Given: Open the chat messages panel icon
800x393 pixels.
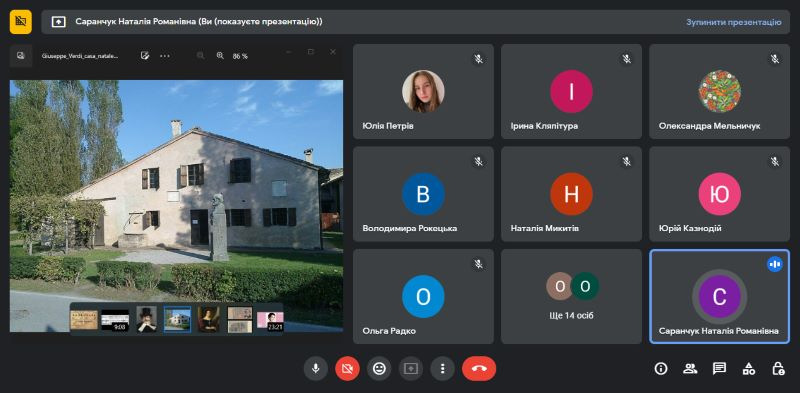Looking at the screenshot, I should (719, 369).
